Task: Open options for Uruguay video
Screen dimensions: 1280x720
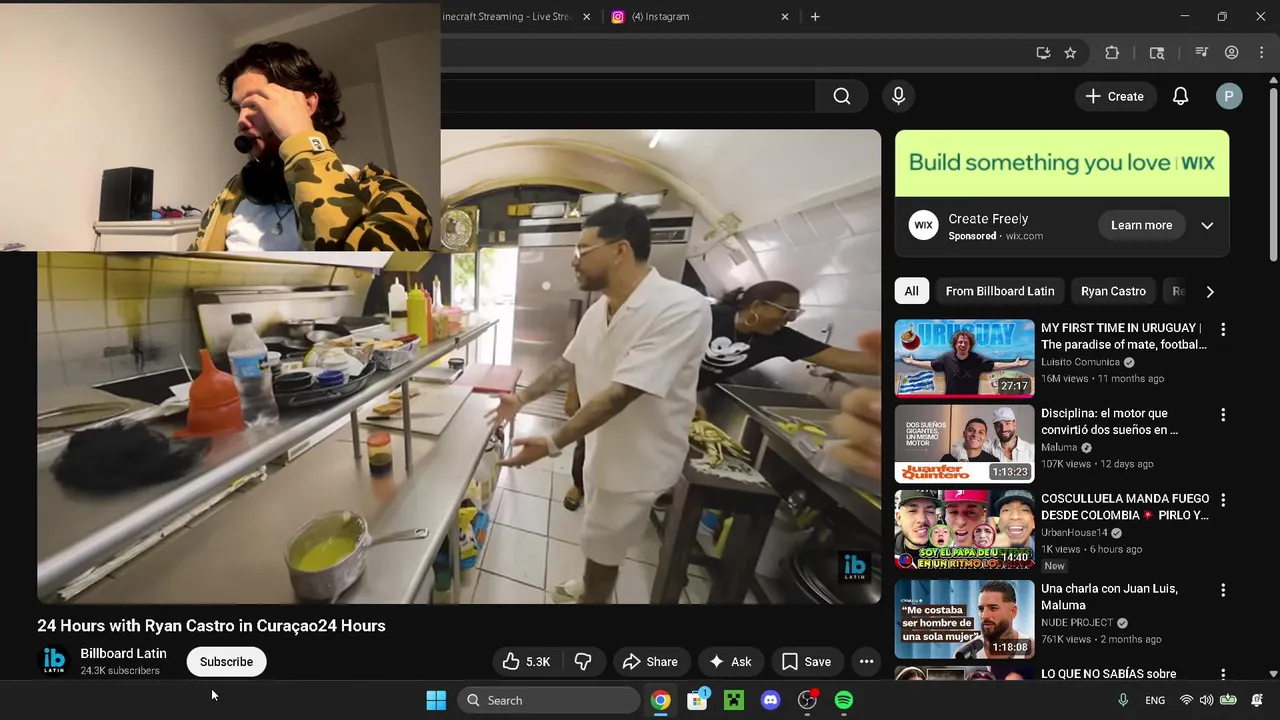Action: coord(1222,329)
